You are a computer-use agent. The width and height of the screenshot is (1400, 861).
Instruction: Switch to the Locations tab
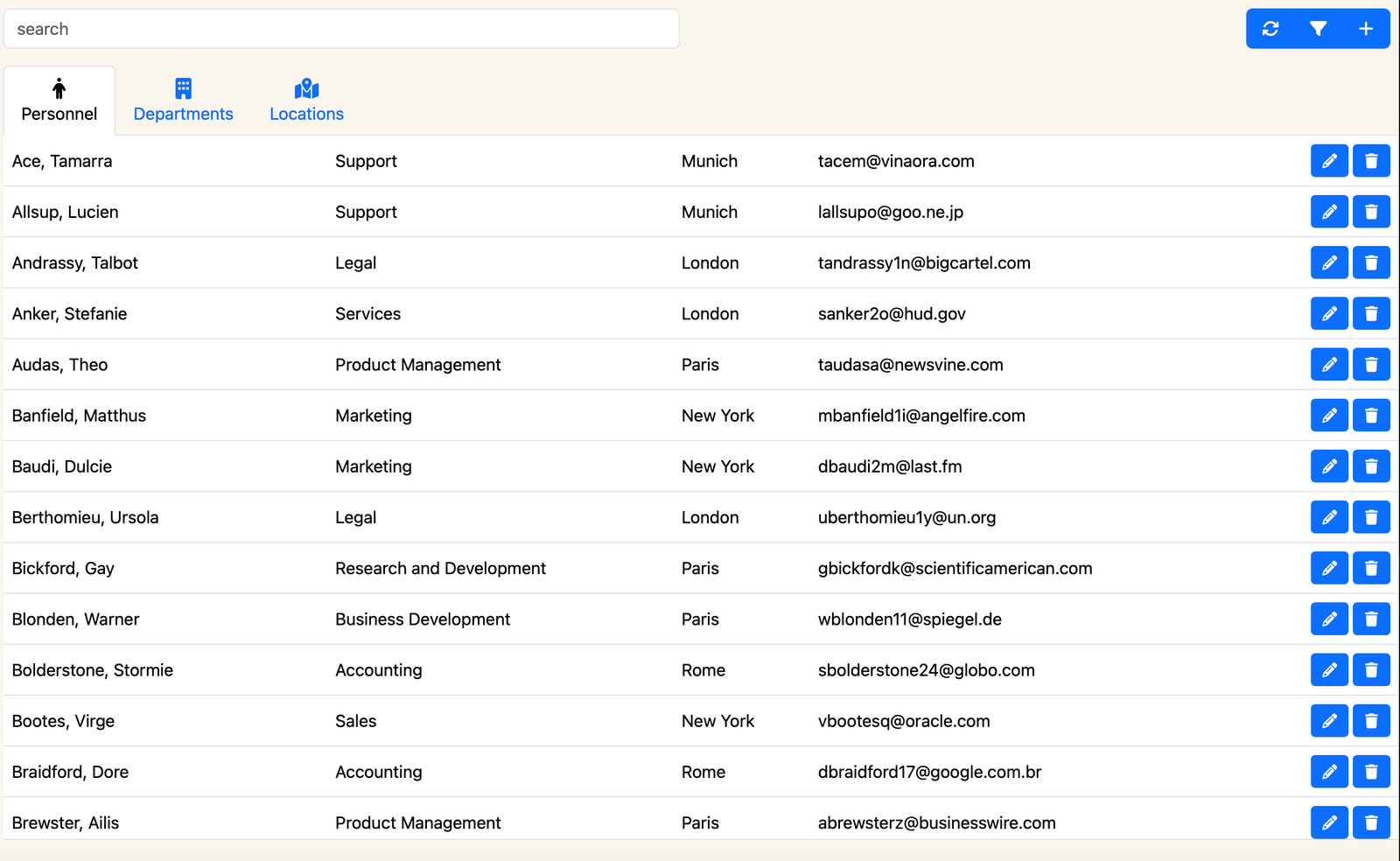306,114
